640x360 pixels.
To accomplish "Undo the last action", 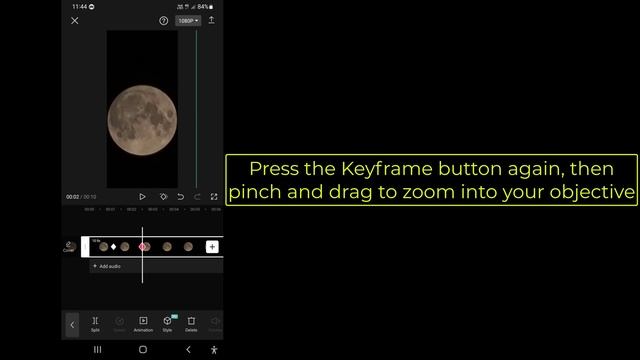I will [180, 197].
